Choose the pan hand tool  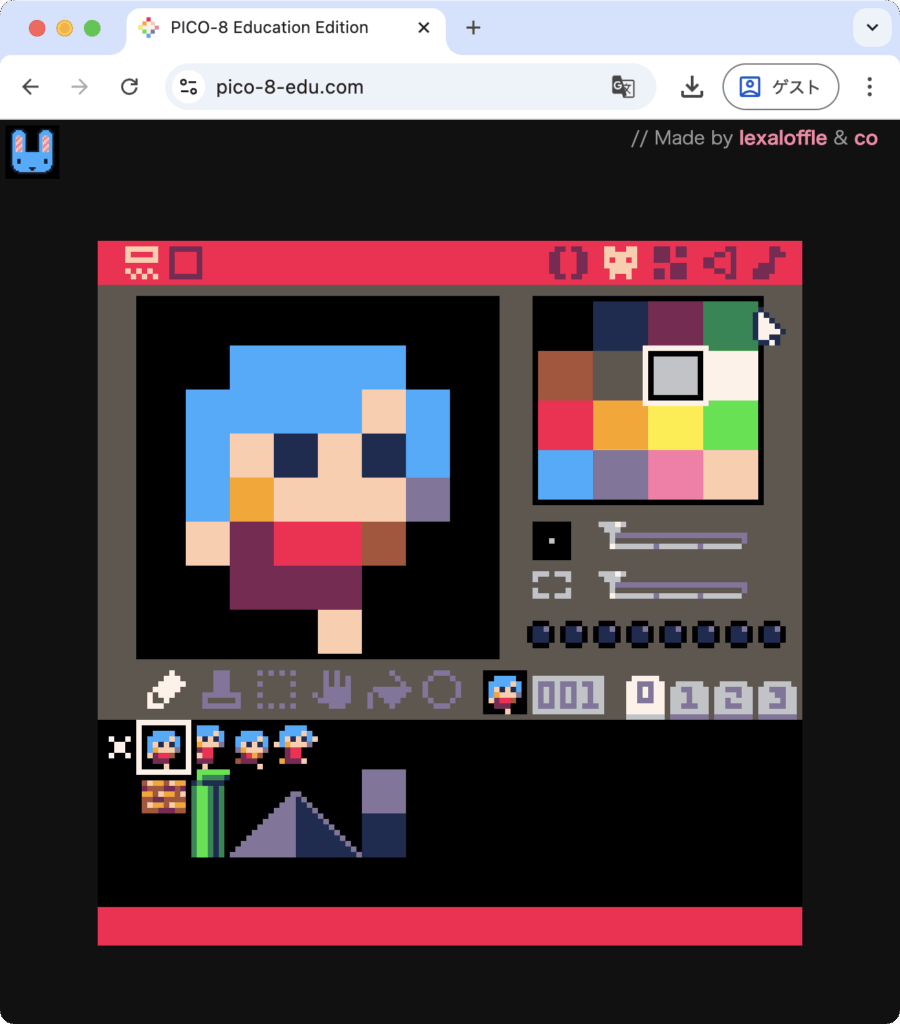coord(331,690)
